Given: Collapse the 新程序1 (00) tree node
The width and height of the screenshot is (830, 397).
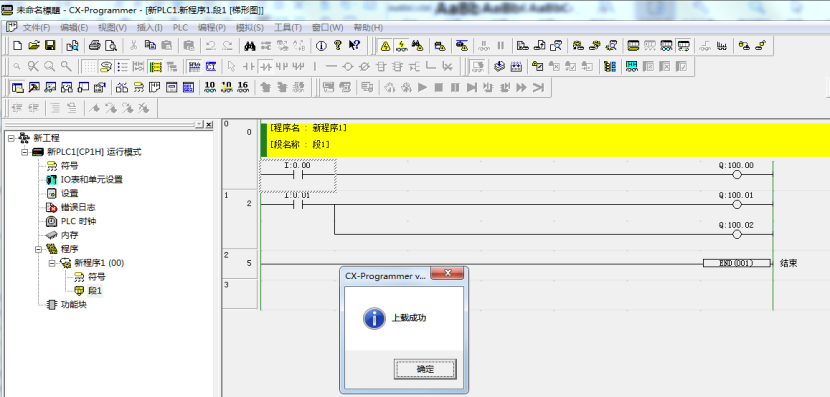Looking at the screenshot, I should tap(52, 263).
